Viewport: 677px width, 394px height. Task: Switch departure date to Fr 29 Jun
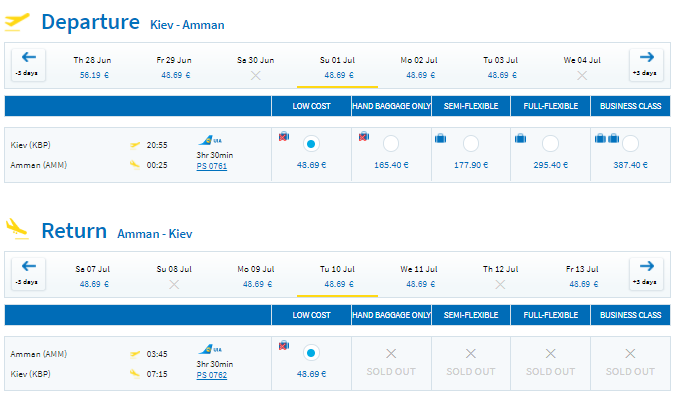click(x=174, y=67)
